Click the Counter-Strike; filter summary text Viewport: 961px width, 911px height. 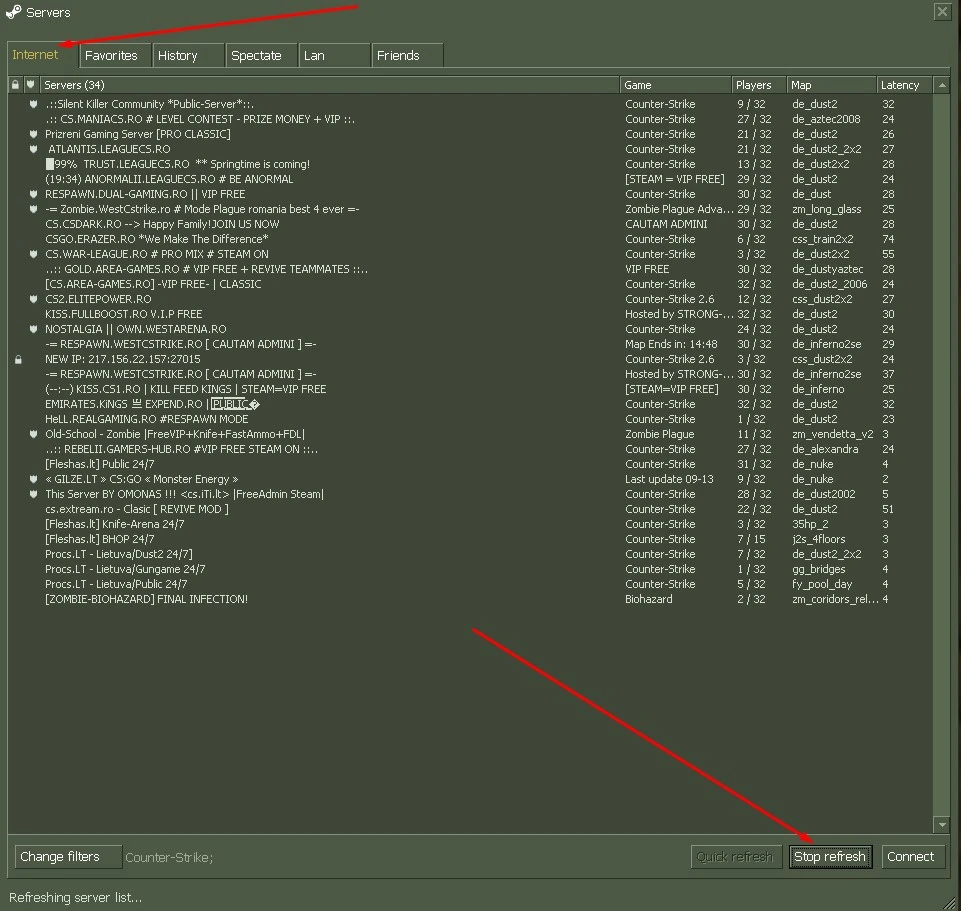pos(169,857)
